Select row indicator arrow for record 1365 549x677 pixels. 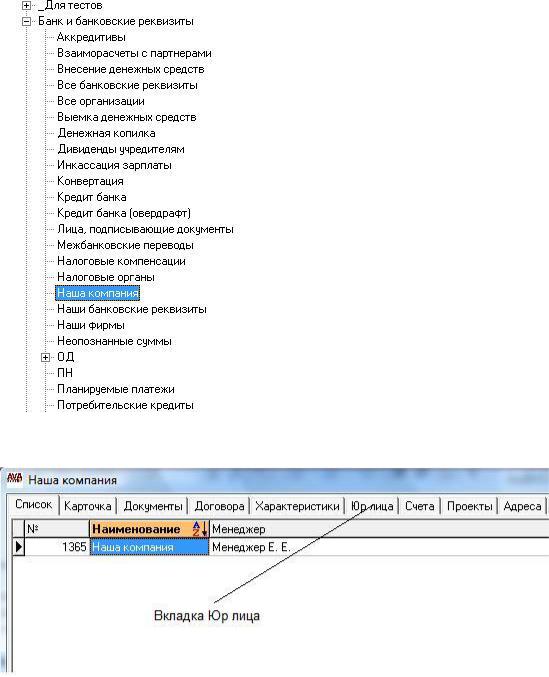19,547
